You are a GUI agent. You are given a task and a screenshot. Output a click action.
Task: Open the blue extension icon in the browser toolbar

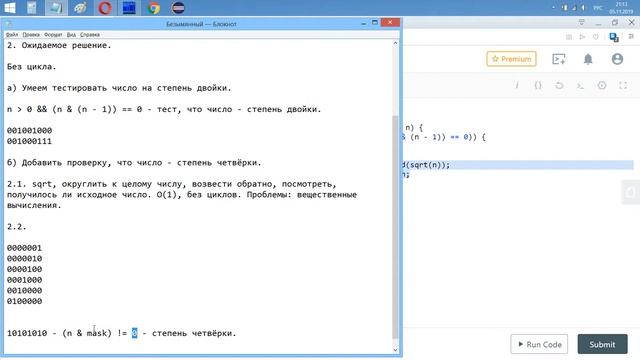click(614, 38)
